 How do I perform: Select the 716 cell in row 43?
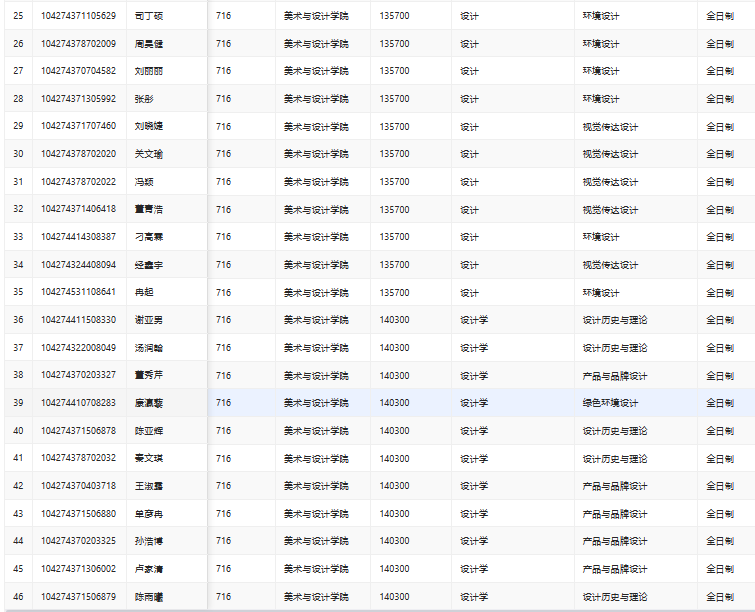coord(223,514)
